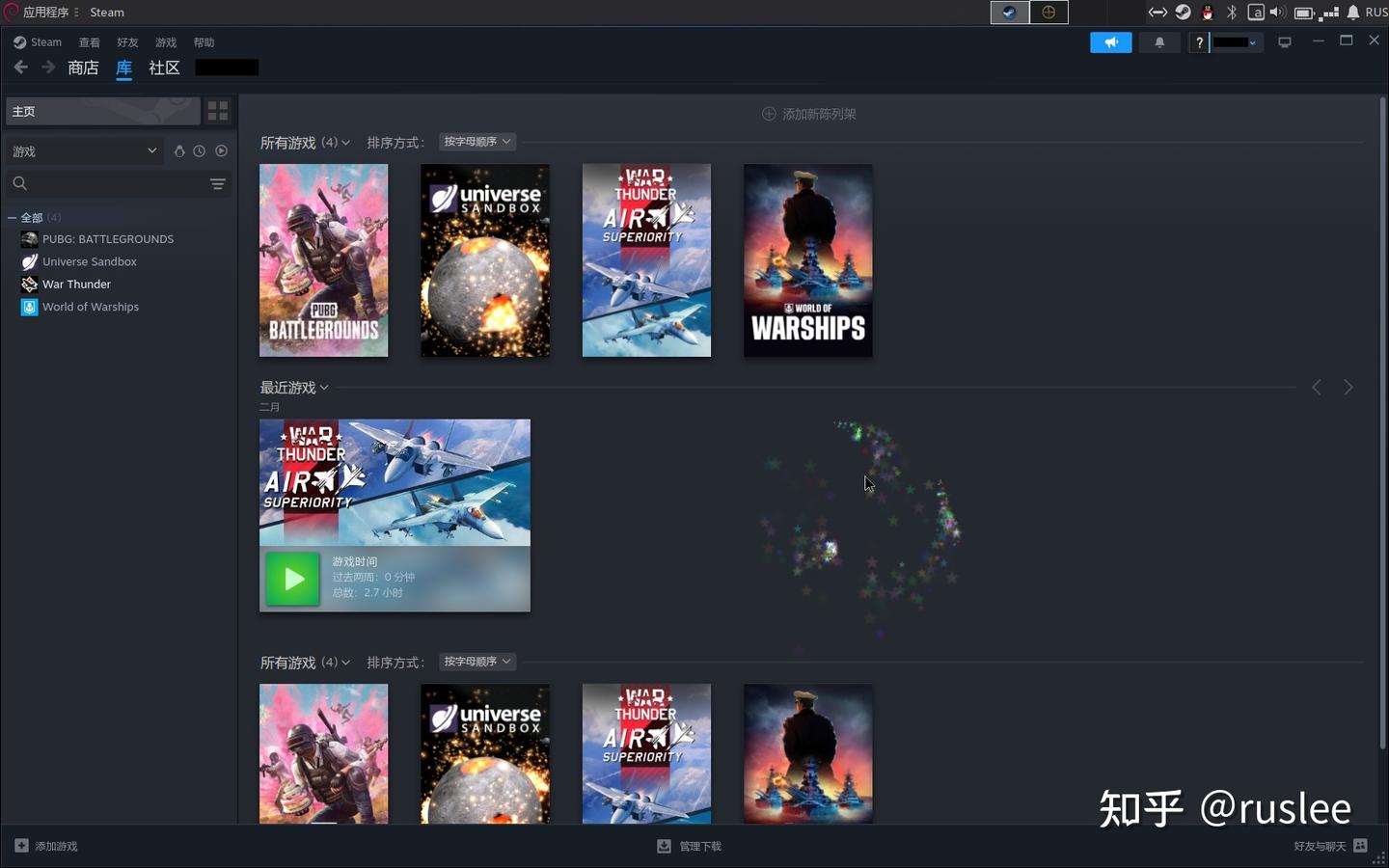Click the Steam logo beside the Steam menu
Image resolution: width=1389 pixels, height=868 pixels.
pyautogui.click(x=19, y=42)
